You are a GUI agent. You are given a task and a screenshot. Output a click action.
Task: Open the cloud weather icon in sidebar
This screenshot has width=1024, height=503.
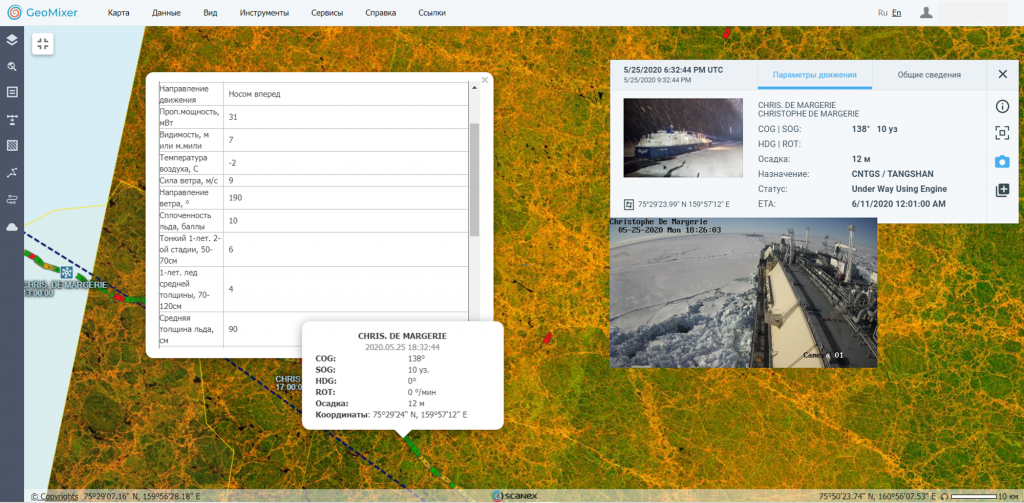pos(12,227)
